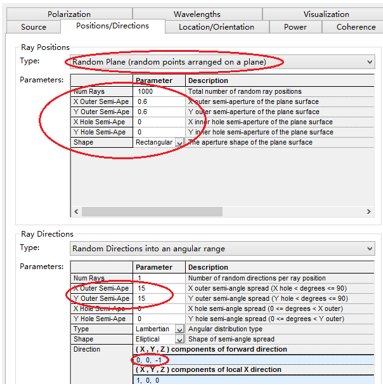Expand the Ray Positions Type dropdown
The image size is (383, 391).
(x=222, y=62)
